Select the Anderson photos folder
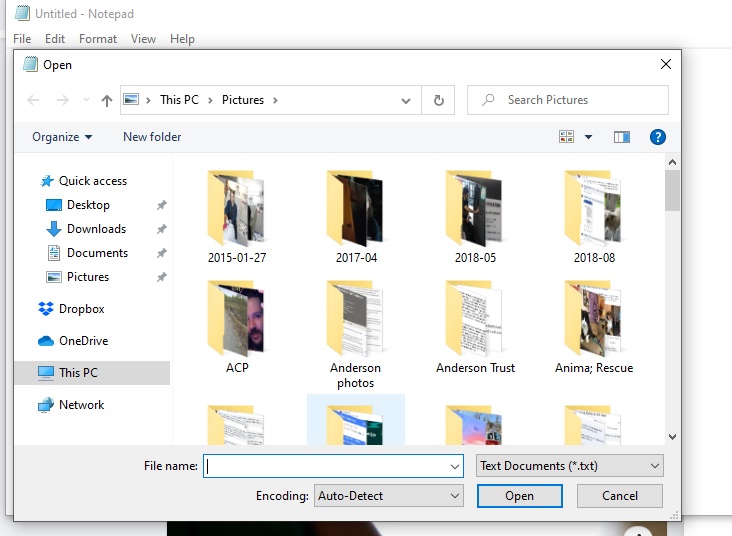This screenshot has height=536, width=732. tap(356, 335)
